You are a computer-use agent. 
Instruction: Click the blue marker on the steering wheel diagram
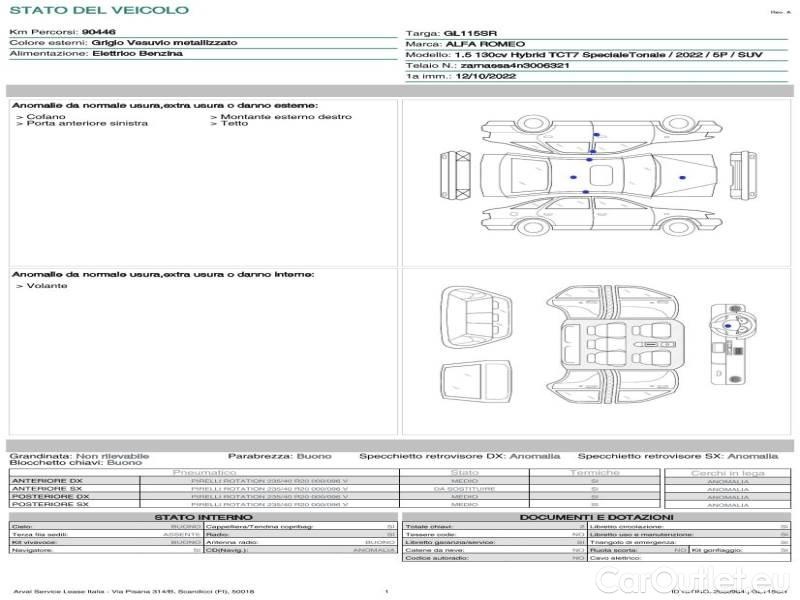727,326
